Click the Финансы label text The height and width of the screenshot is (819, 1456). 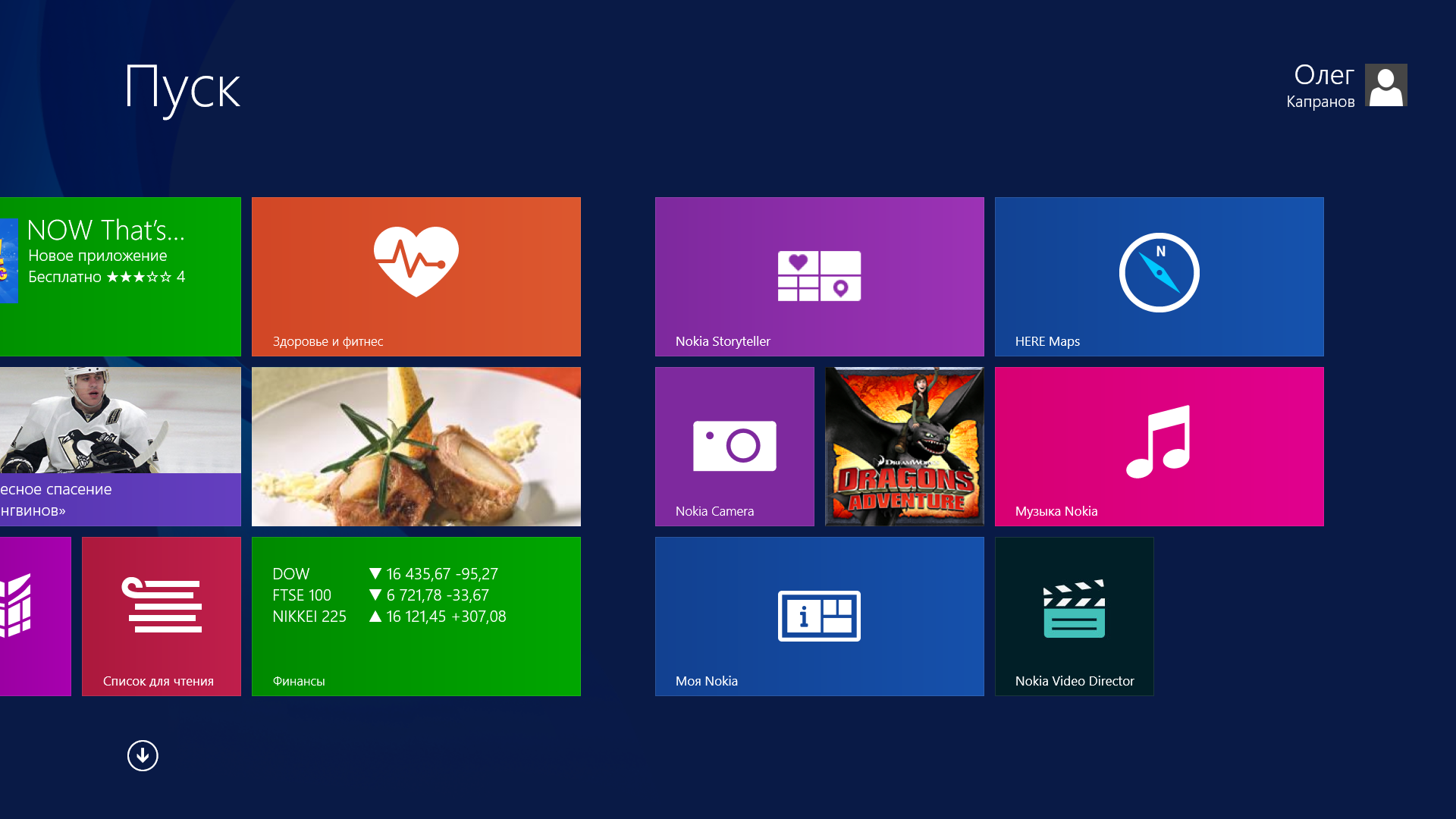(299, 681)
